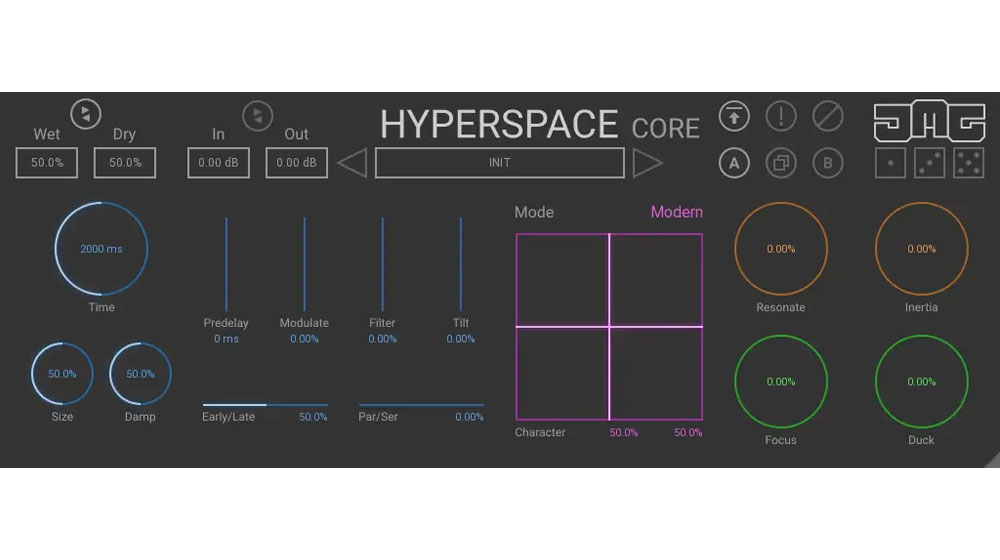Click the bypass slashed circle icon
1000x560 pixels.
coord(828,116)
